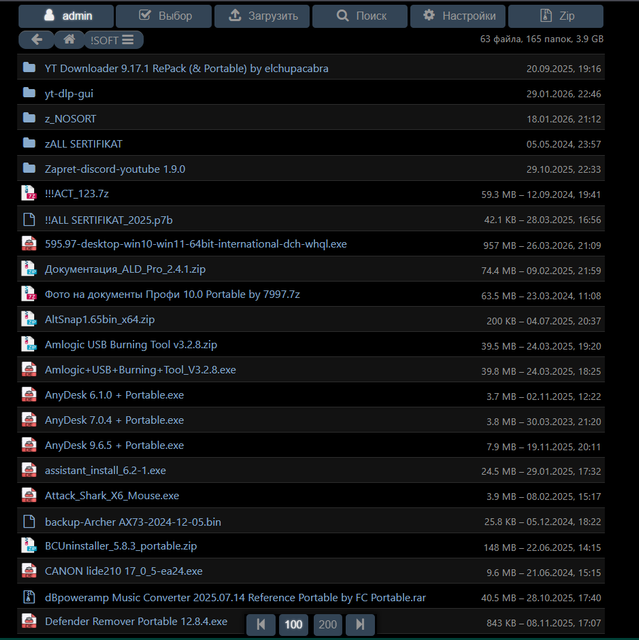Expand the !SOFT breadcrumb menu

pyautogui.click(x=114, y=40)
